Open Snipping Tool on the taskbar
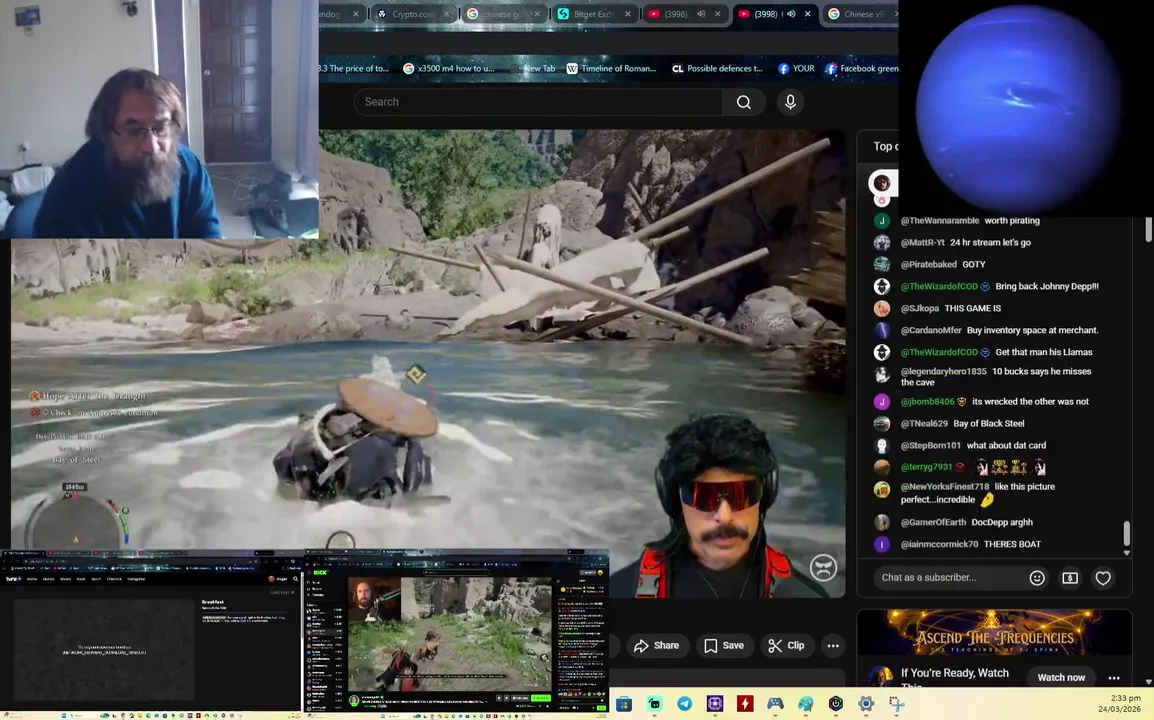The height and width of the screenshot is (720, 1154). [896, 704]
